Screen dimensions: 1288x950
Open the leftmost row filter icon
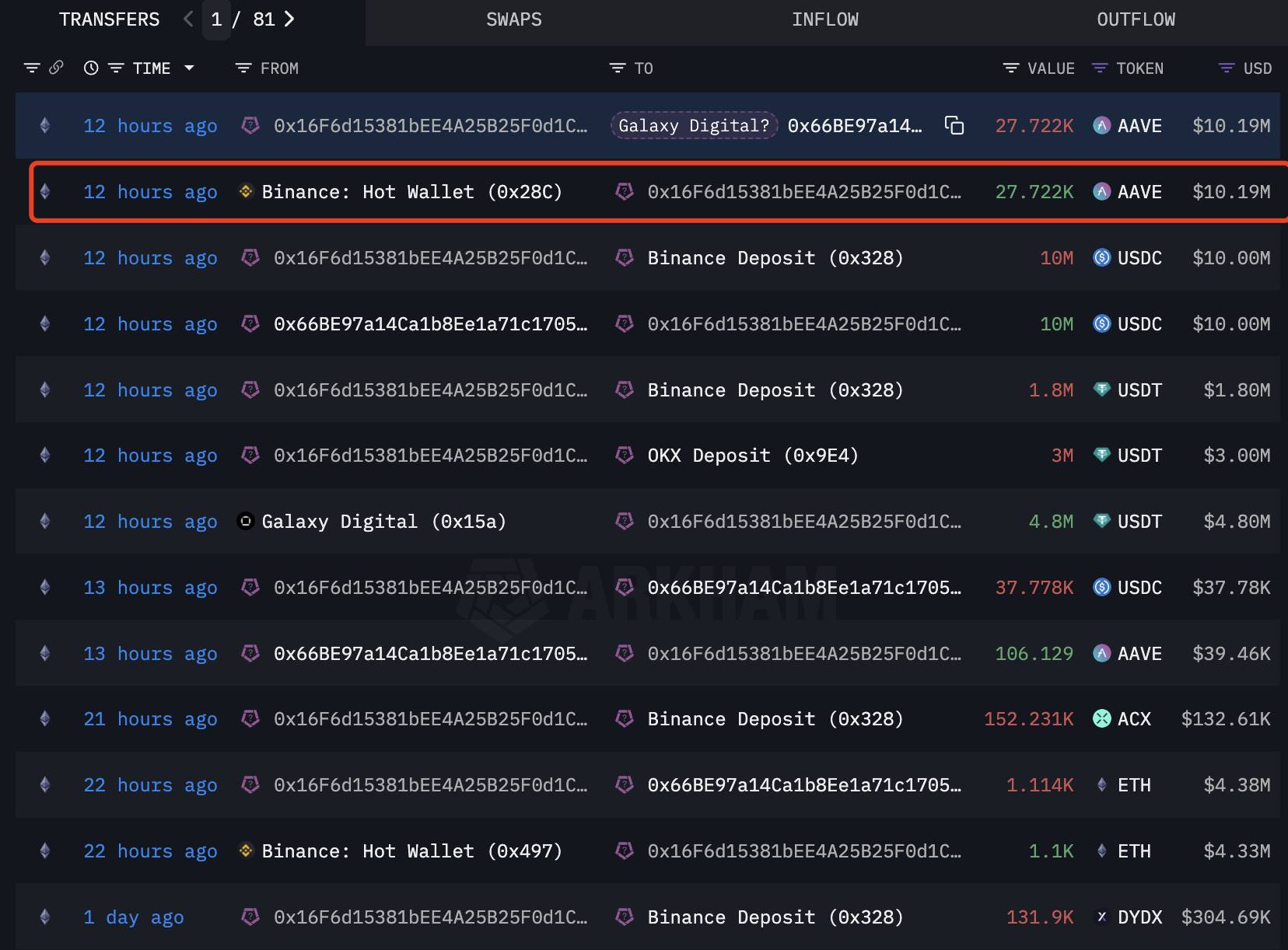point(32,68)
